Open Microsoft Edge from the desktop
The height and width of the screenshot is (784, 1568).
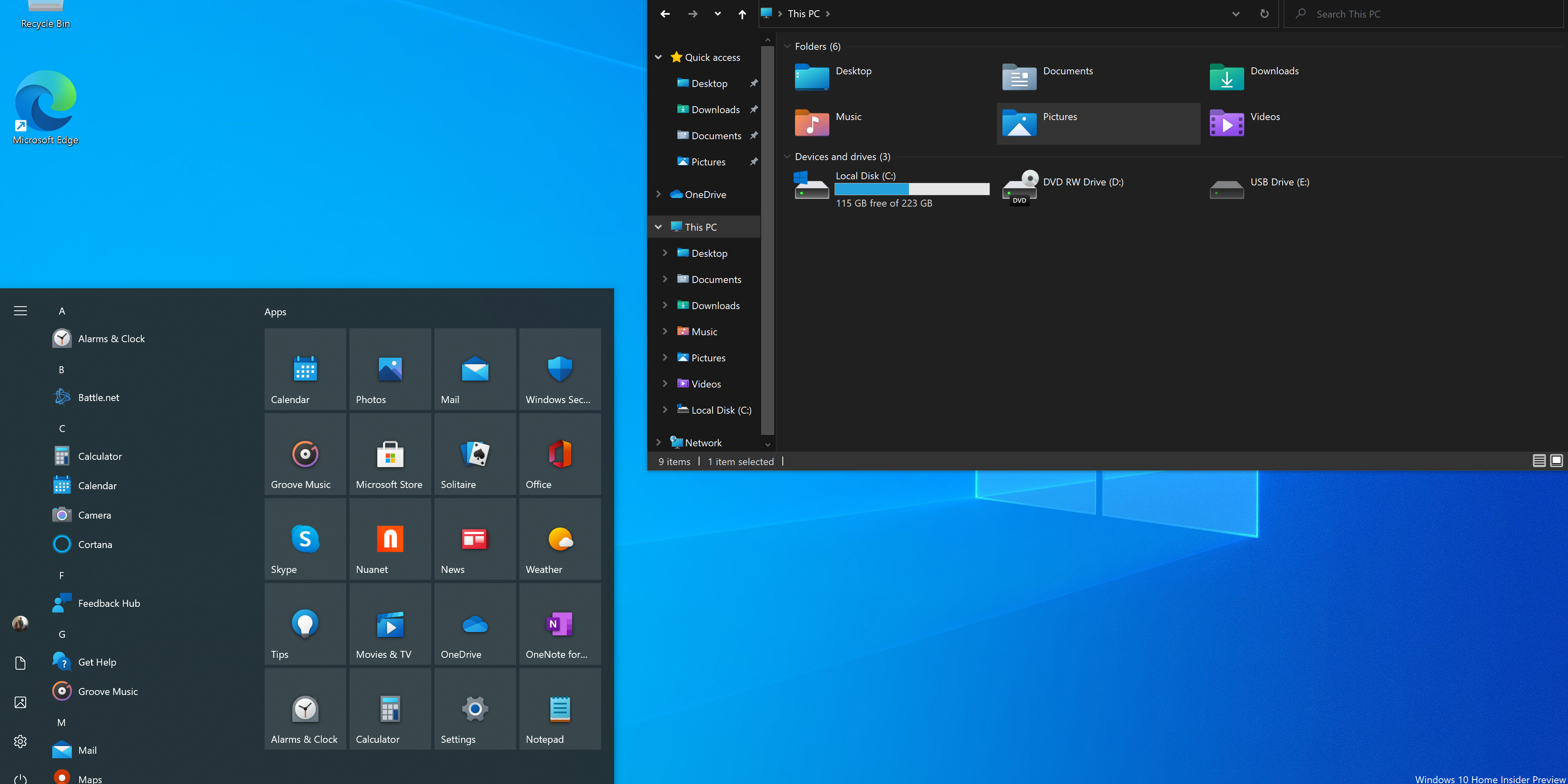(x=45, y=99)
